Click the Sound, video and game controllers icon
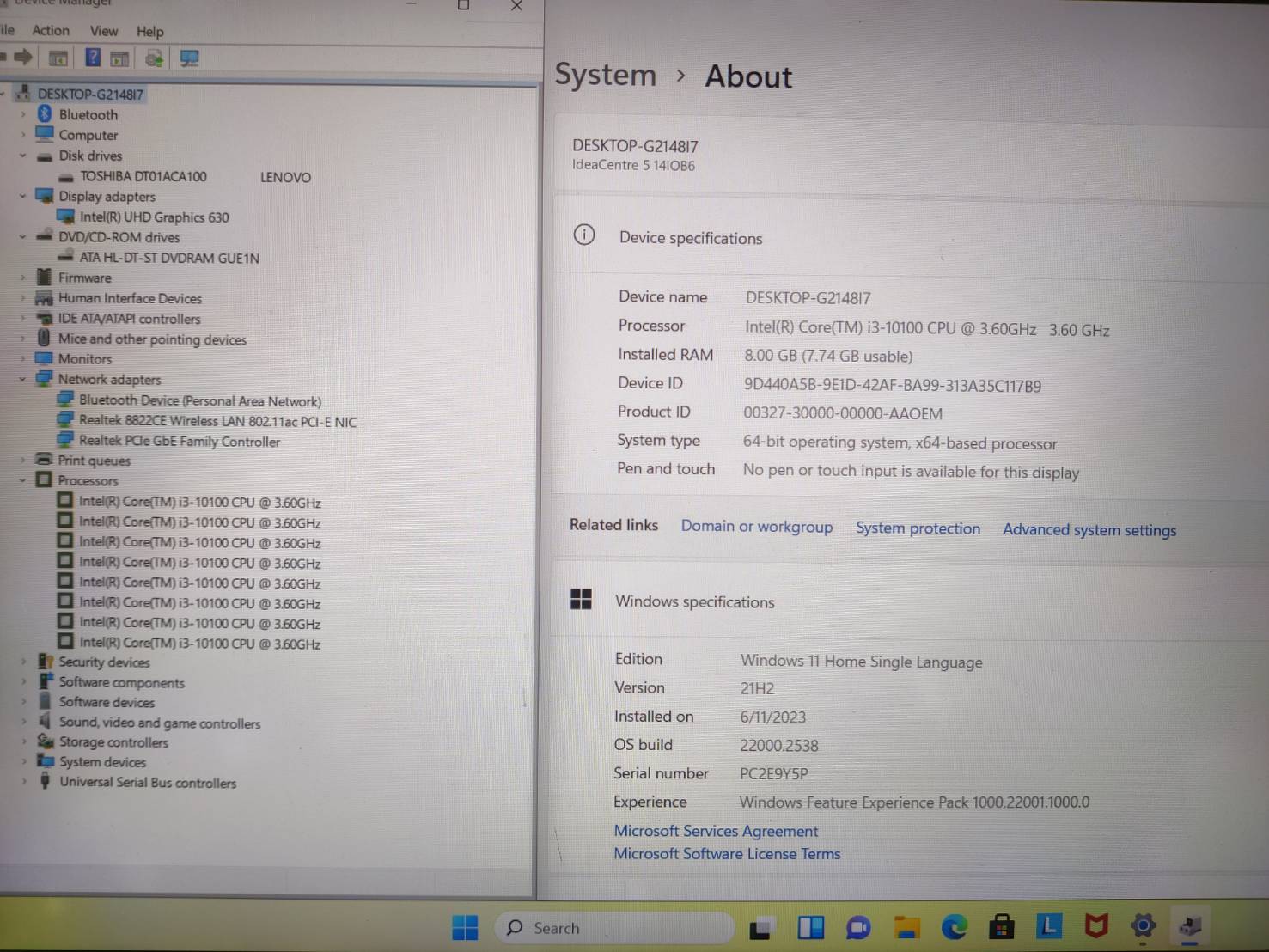The image size is (1269, 952). tap(45, 722)
